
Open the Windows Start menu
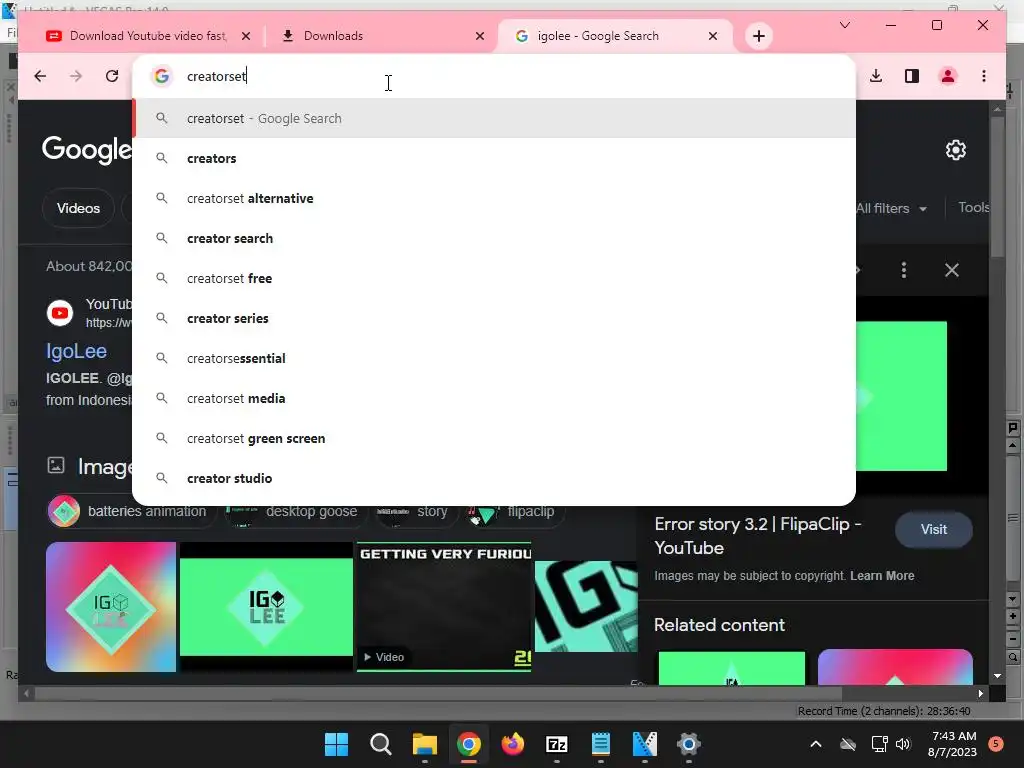336,744
